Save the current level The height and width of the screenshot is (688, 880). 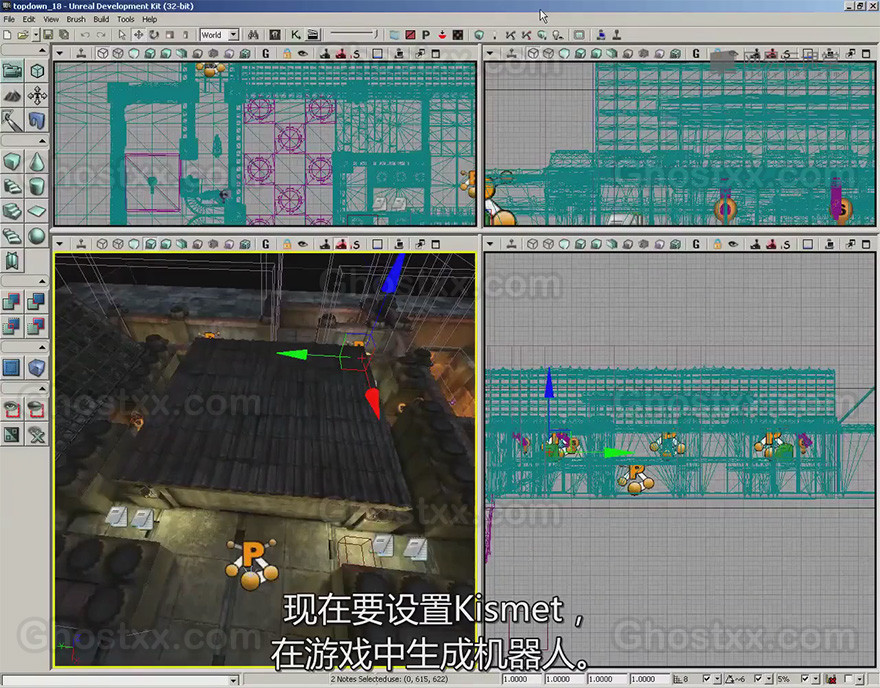click(48, 35)
